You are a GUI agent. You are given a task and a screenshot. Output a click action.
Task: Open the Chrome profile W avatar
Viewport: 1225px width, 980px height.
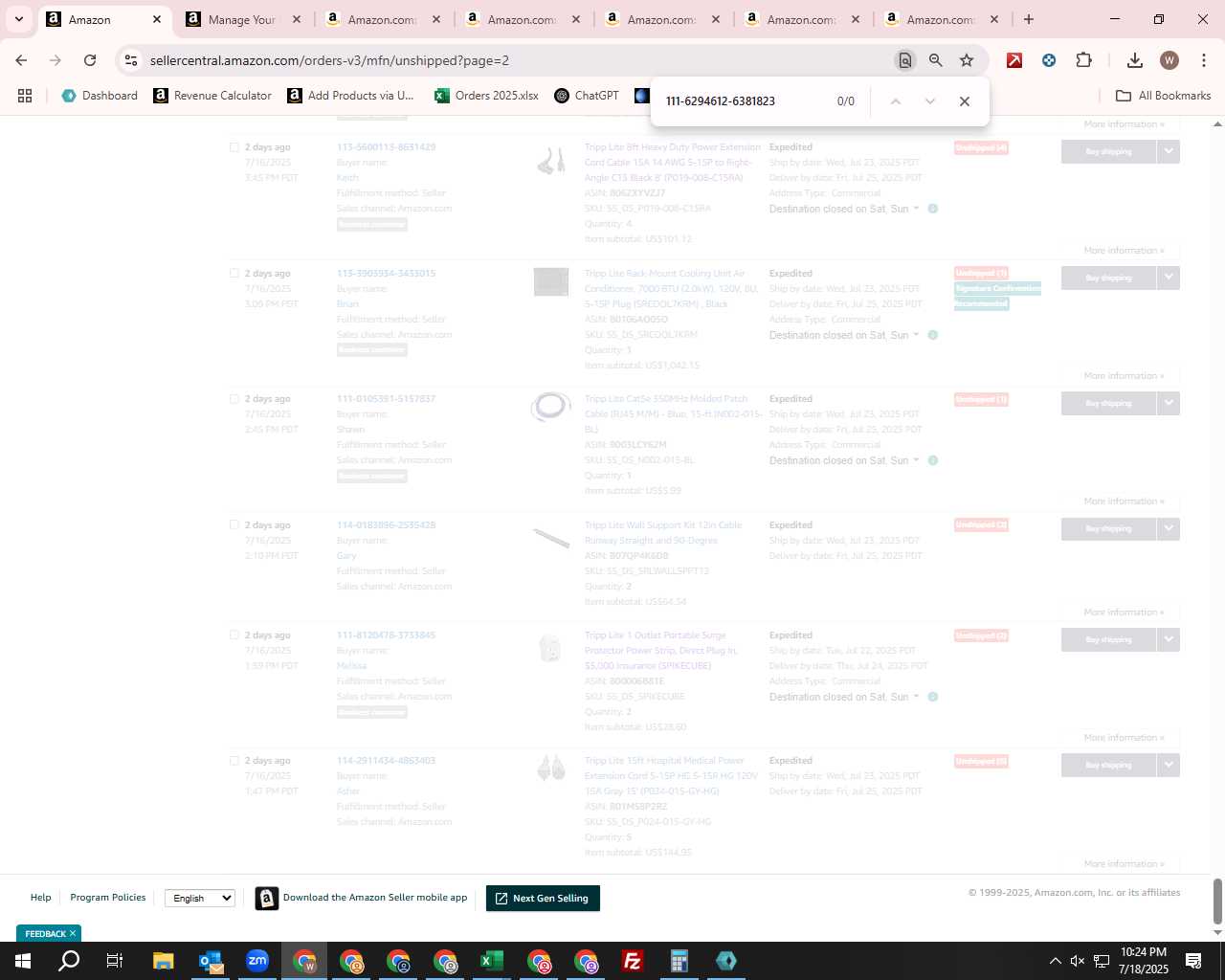[x=1169, y=60]
